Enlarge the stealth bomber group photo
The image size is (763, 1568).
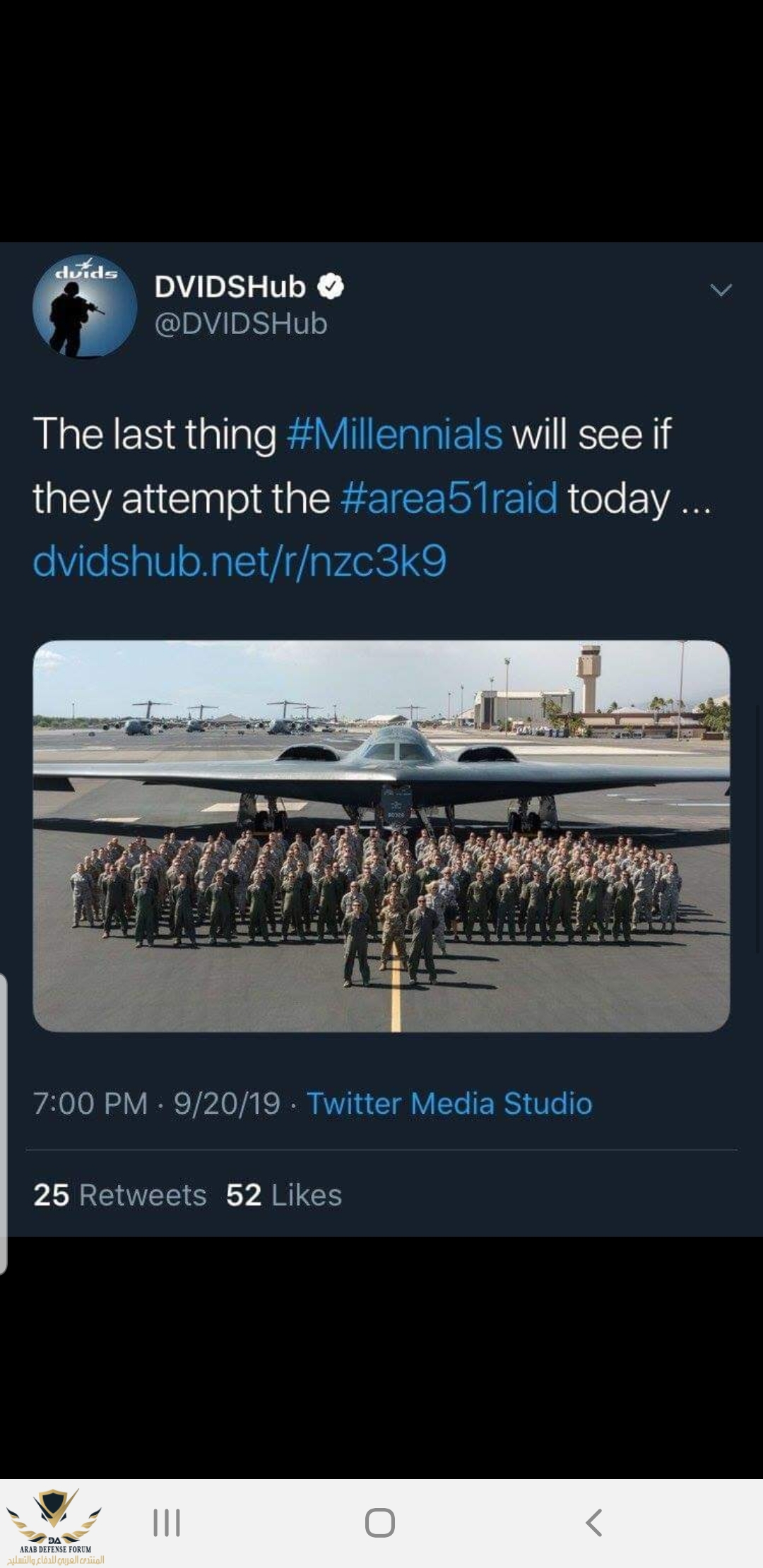(381, 836)
